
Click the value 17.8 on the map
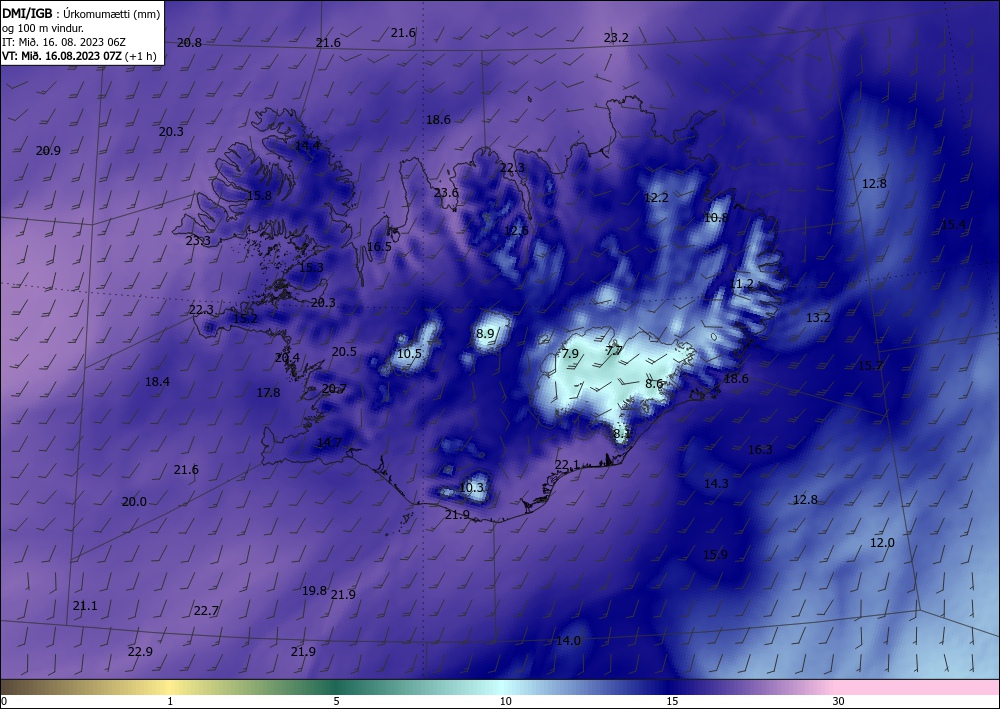(268, 392)
